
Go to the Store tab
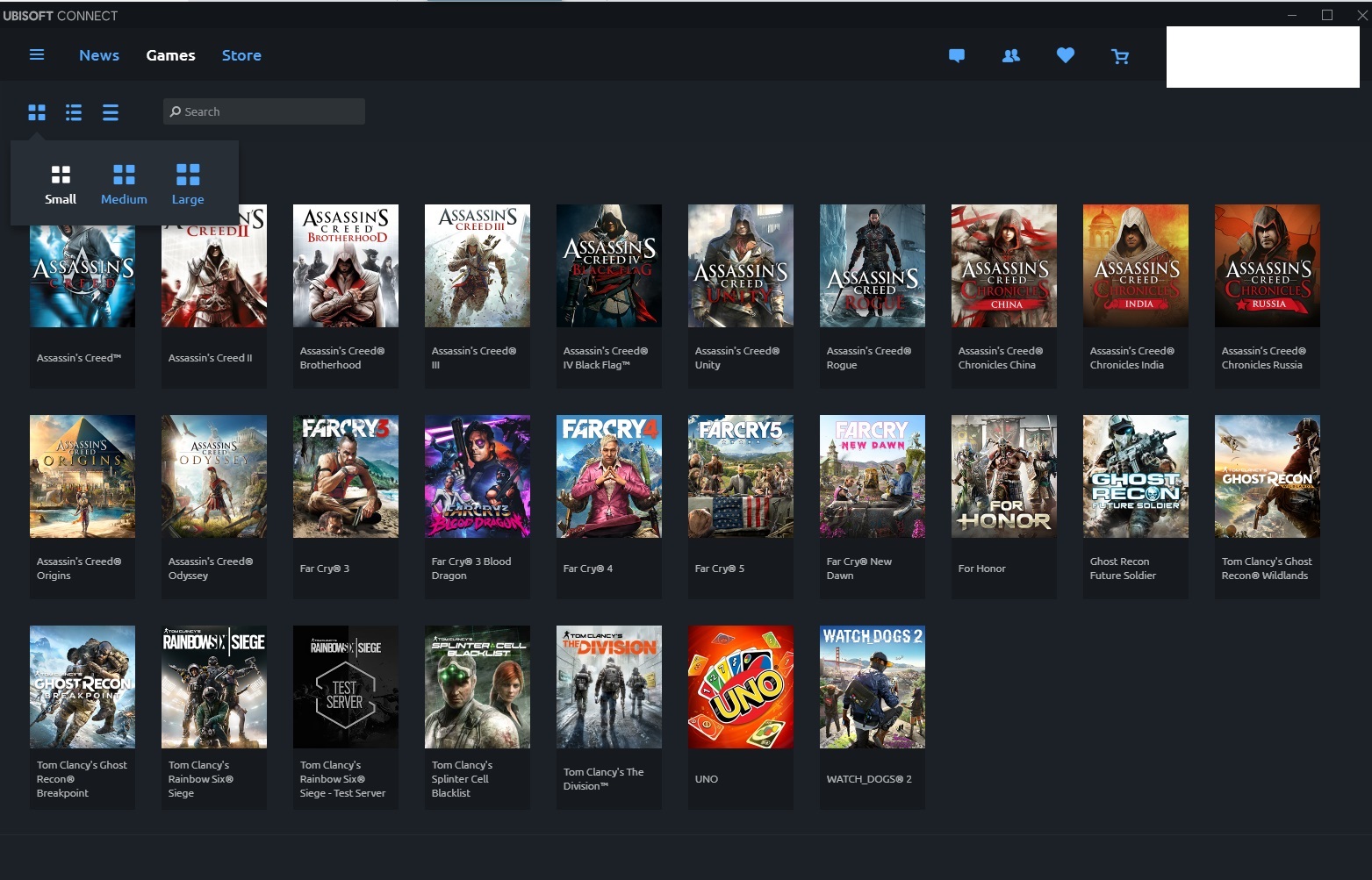(241, 55)
